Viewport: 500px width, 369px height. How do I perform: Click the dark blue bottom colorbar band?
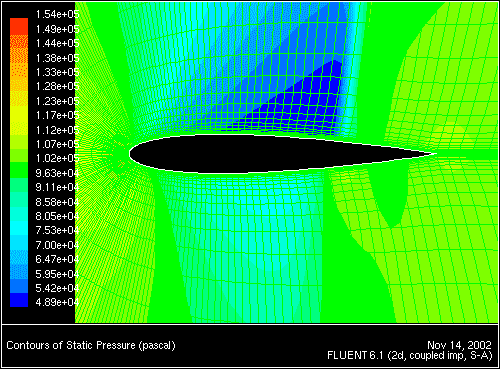[19, 300]
